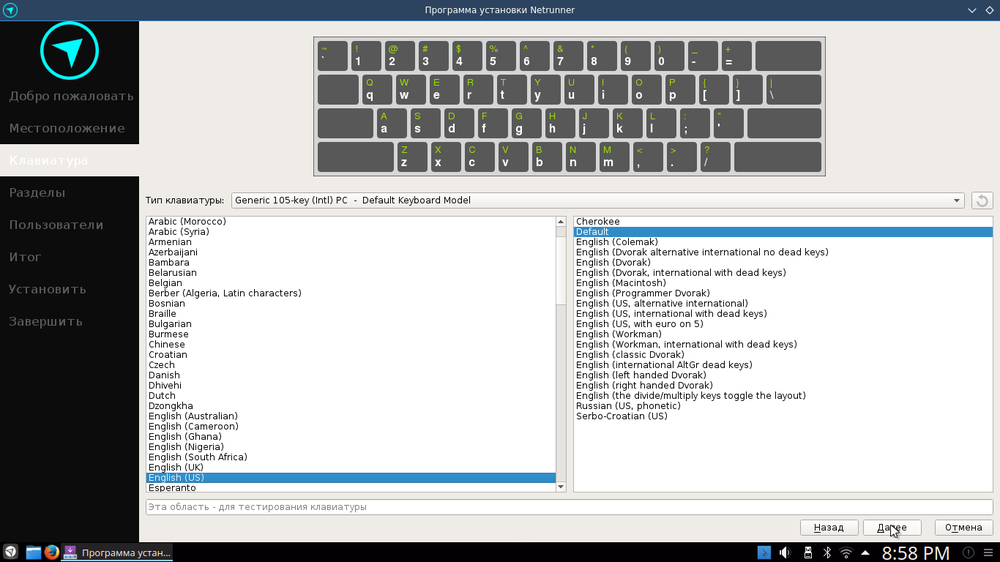Viewport: 1000px width, 562px height.
Task: Select Esperanto in the layout list
Action: (x=351, y=487)
